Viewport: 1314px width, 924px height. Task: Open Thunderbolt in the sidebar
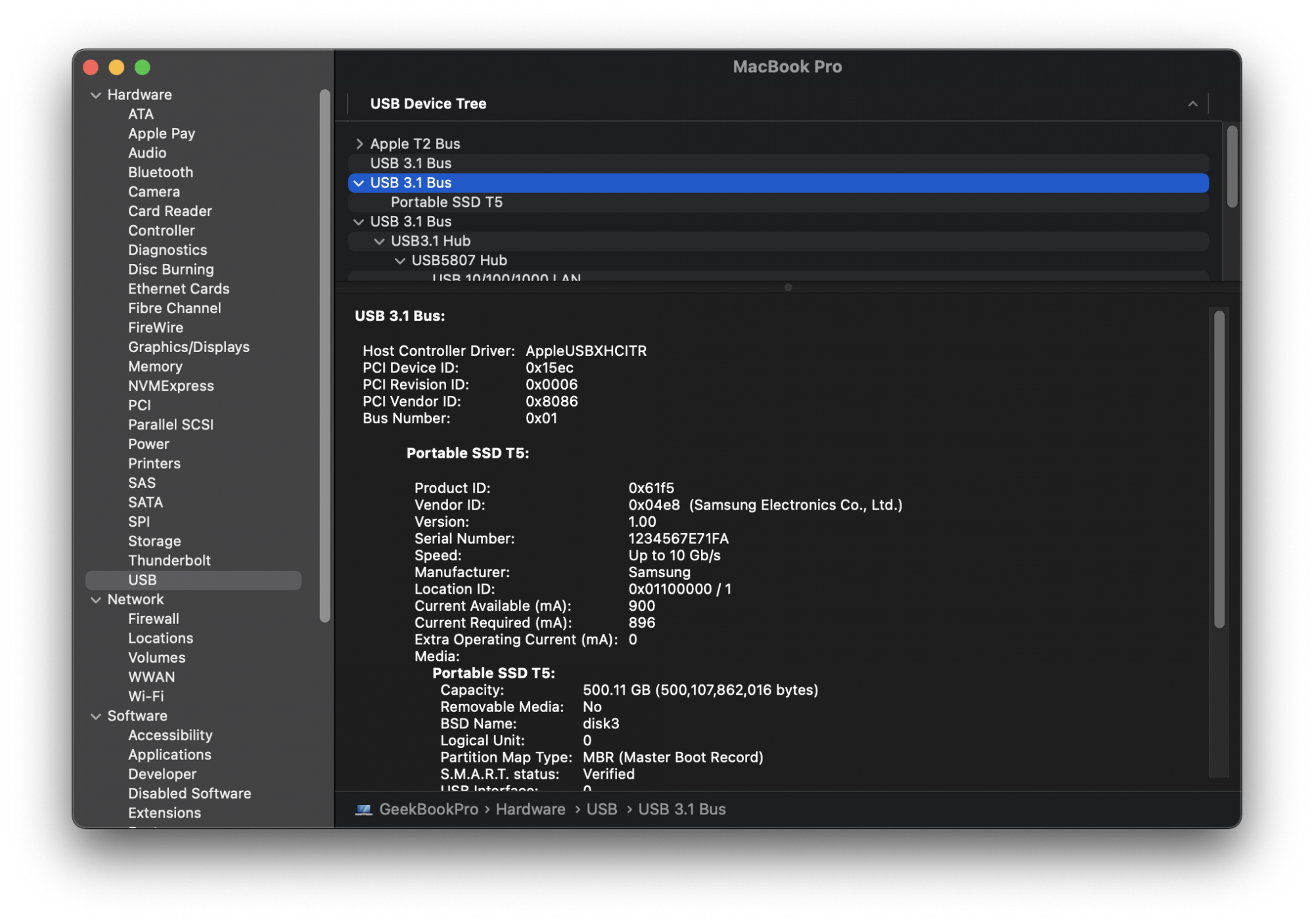169,560
